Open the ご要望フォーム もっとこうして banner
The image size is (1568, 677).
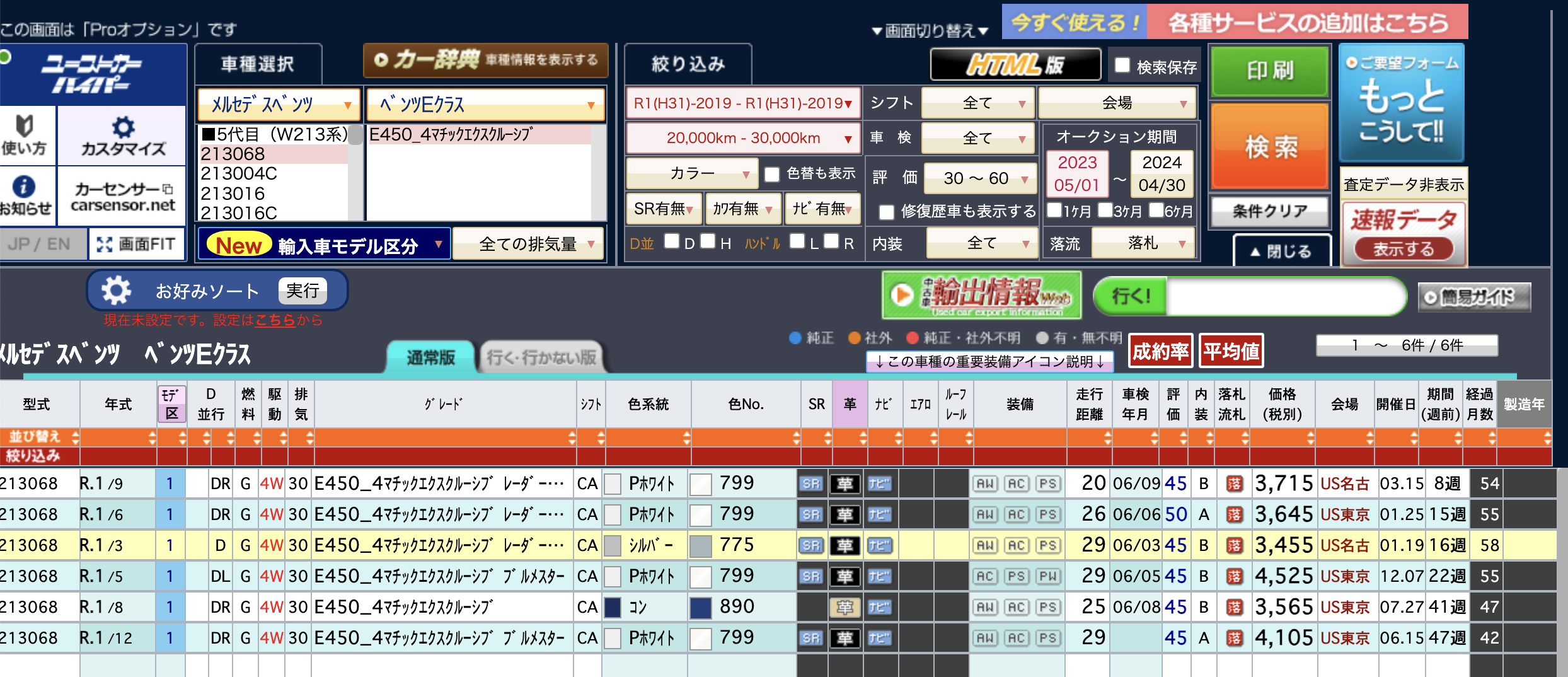tap(1401, 103)
